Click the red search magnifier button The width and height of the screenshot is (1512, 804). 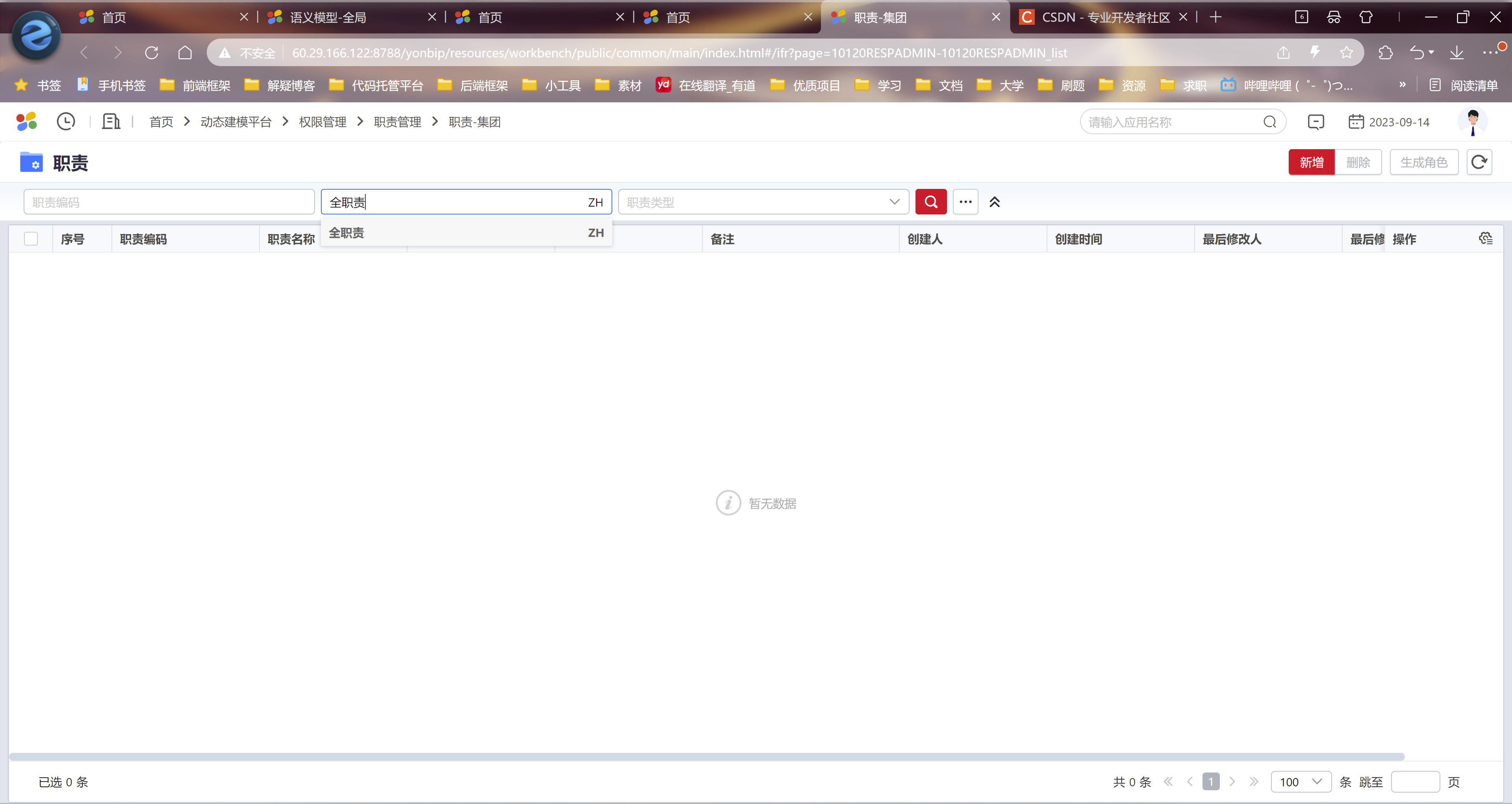click(930, 202)
